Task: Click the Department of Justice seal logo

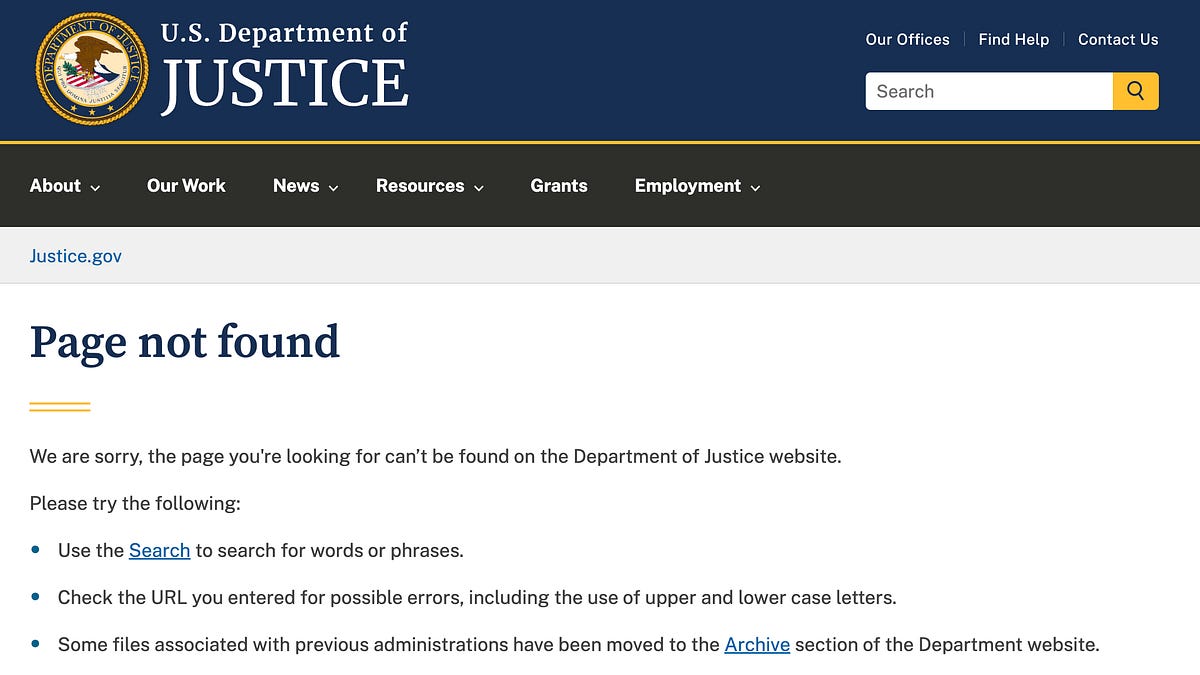Action: 91,69
